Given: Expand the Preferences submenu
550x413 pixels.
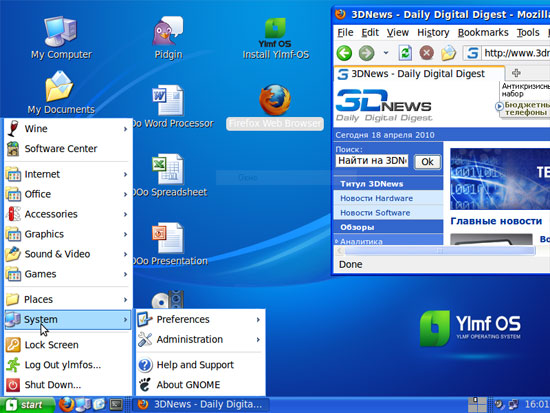Looking at the screenshot, I should point(200,319).
